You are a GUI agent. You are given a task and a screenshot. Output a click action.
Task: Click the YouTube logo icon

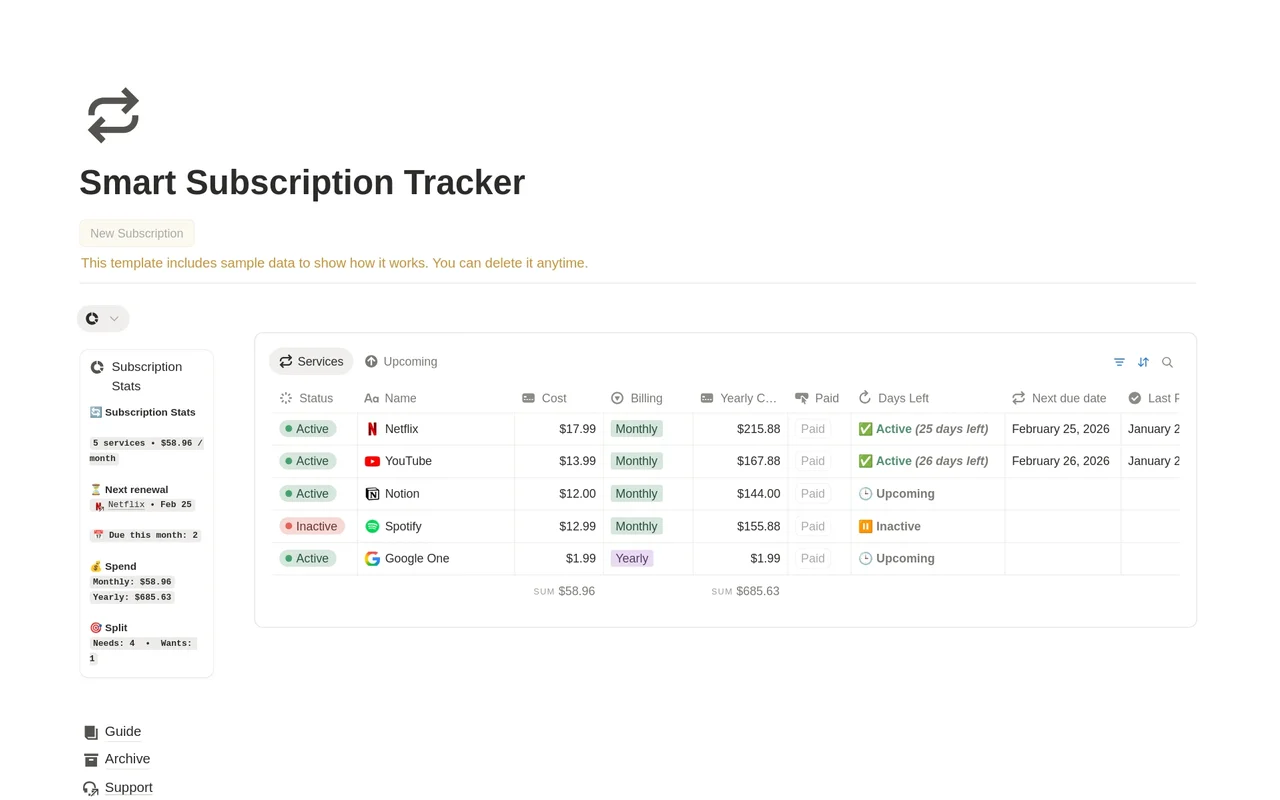click(x=372, y=461)
